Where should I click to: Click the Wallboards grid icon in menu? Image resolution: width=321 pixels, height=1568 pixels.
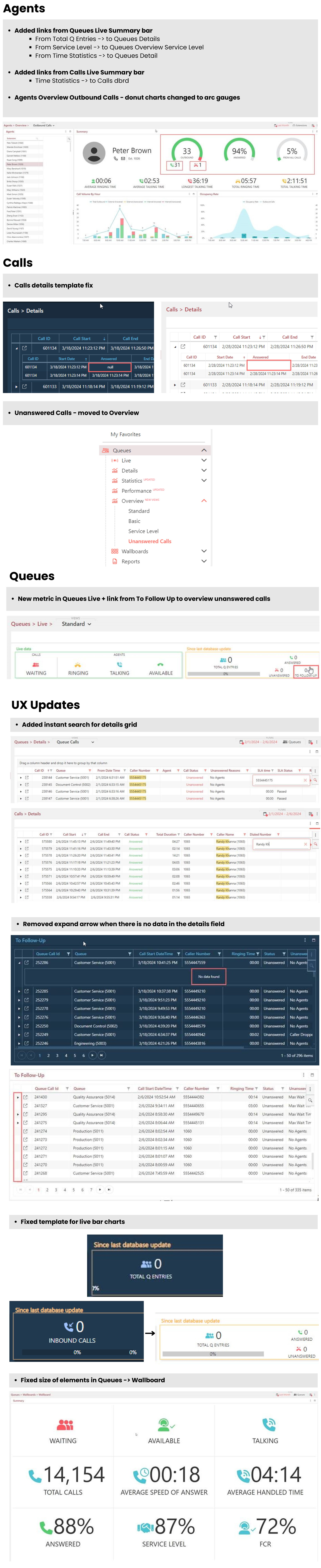point(115,551)
